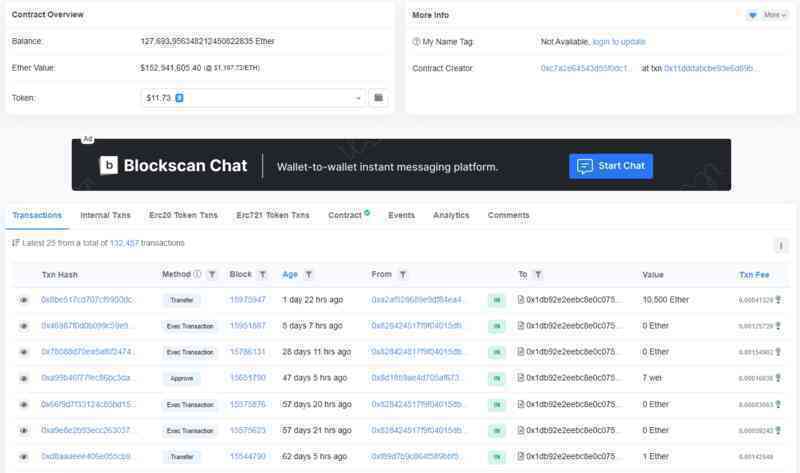Open the Internal Txns tab
Screen dimensions: 800x473
tap(105, 215)
